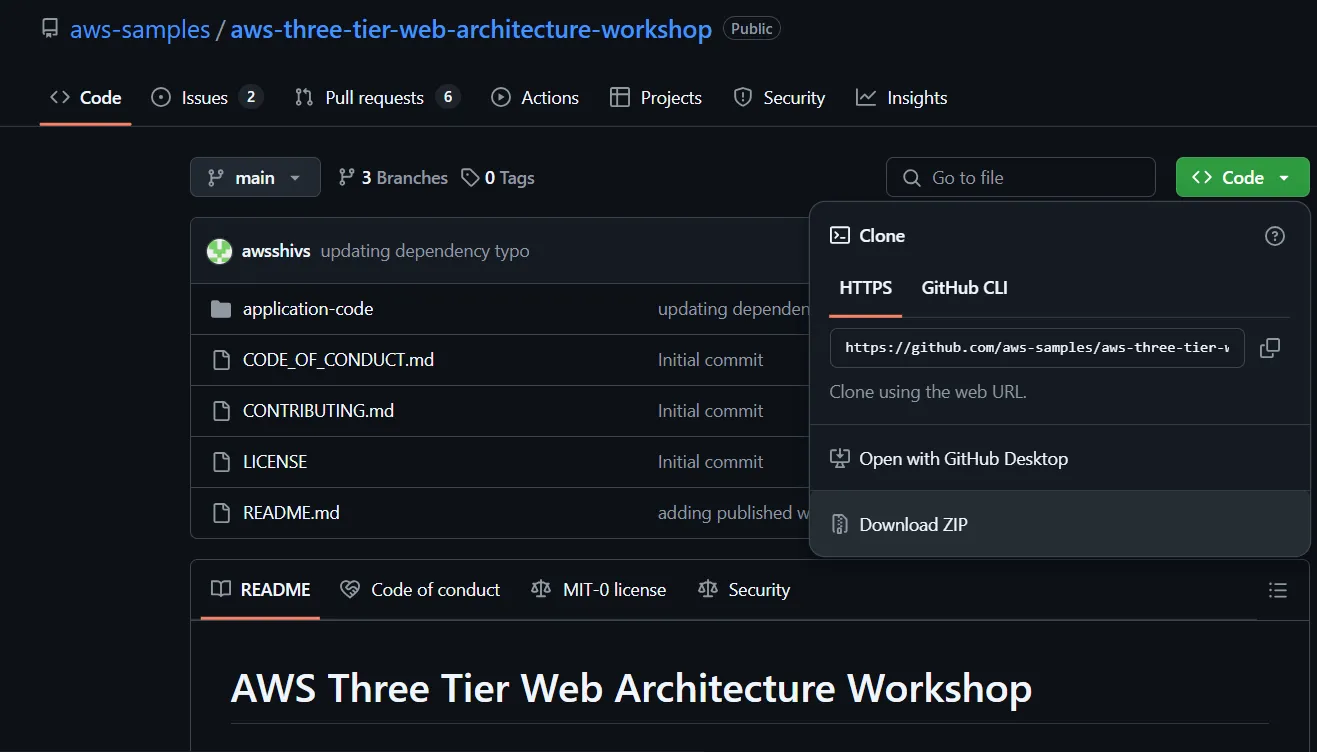Open the application-code folder

pos(308,309)
